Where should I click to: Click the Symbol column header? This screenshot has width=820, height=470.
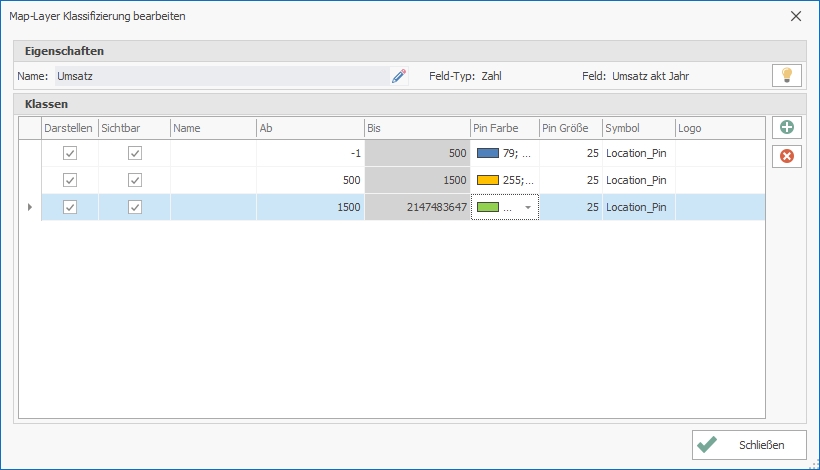637,128
